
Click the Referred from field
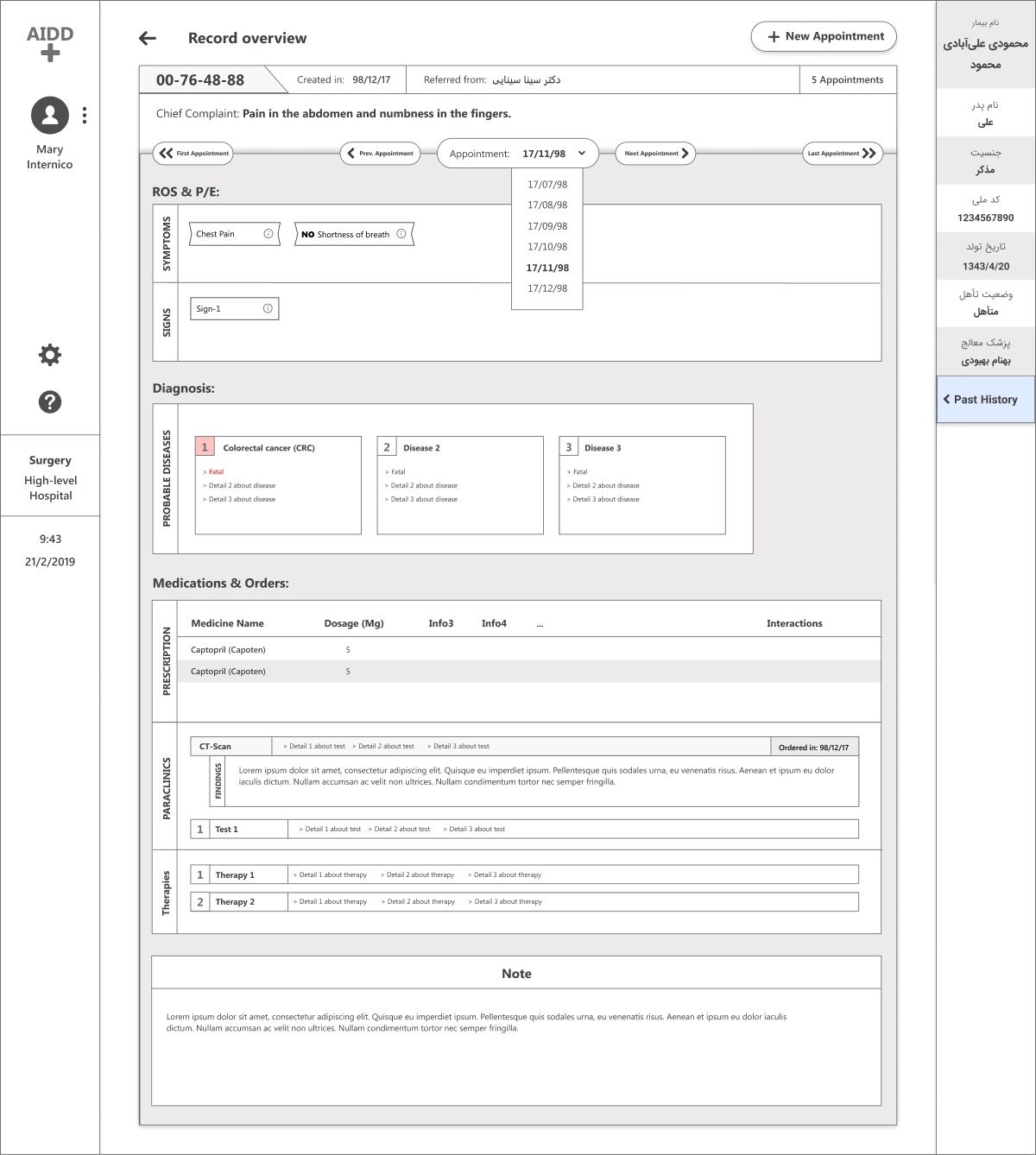492,79
